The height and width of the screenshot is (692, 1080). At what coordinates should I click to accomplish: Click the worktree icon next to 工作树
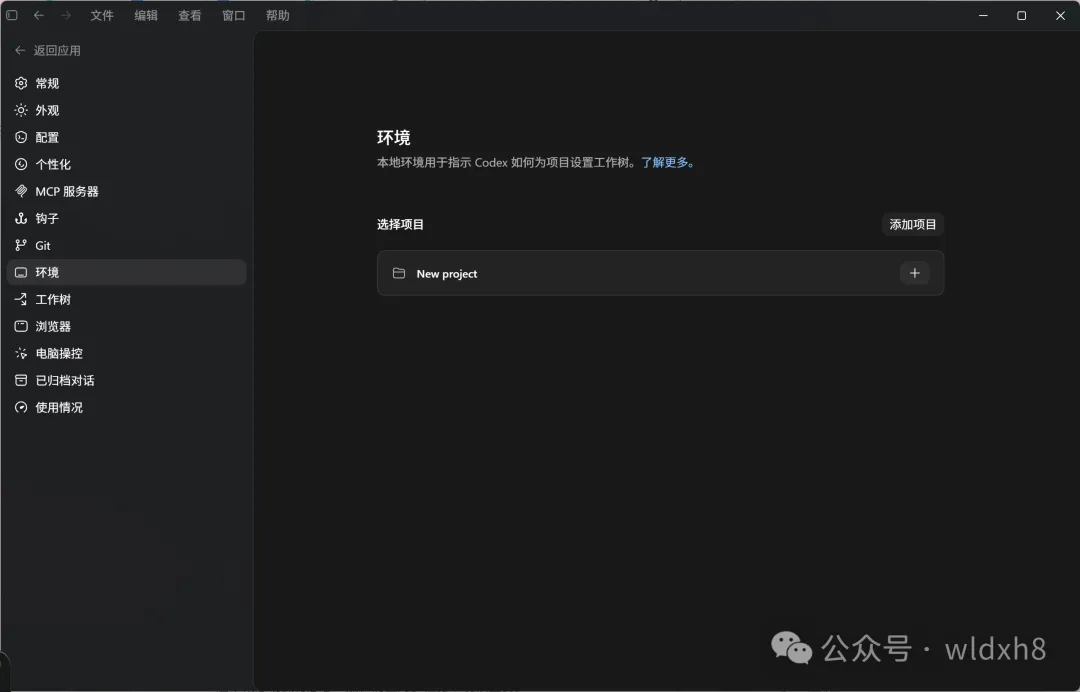tap(21, 299)
